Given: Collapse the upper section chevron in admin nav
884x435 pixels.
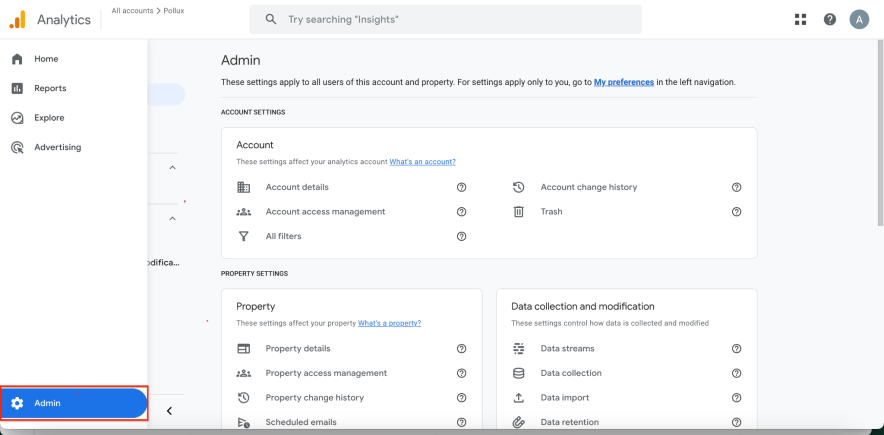Looking at the screenshot, I should tap(173, 167).
